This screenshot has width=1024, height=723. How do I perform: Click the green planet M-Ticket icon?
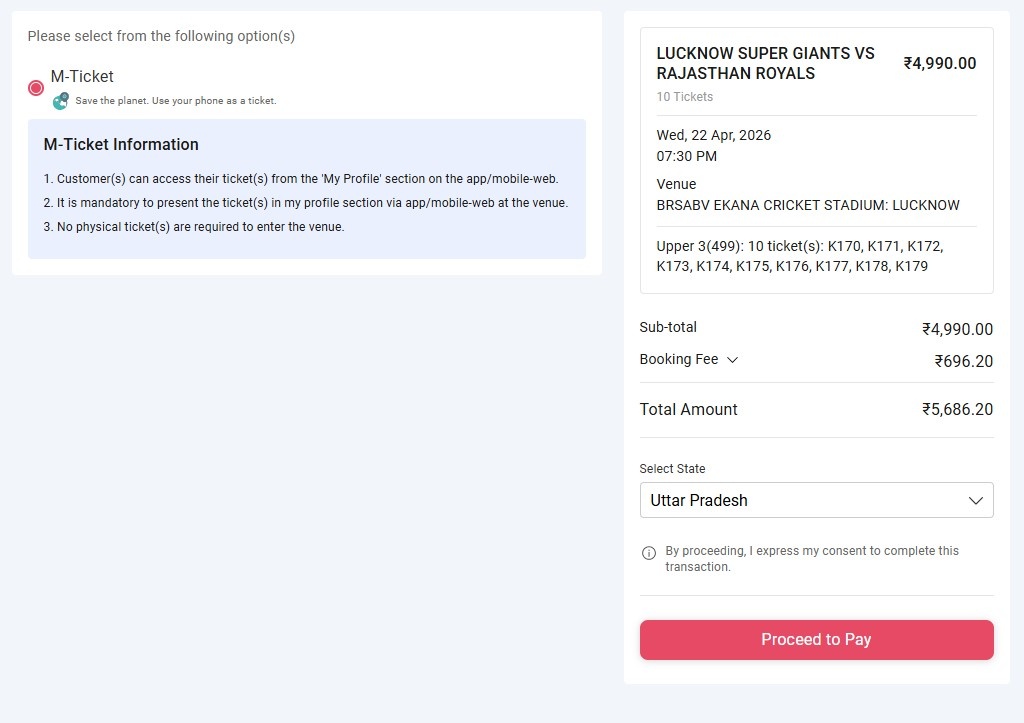(61, 100)
